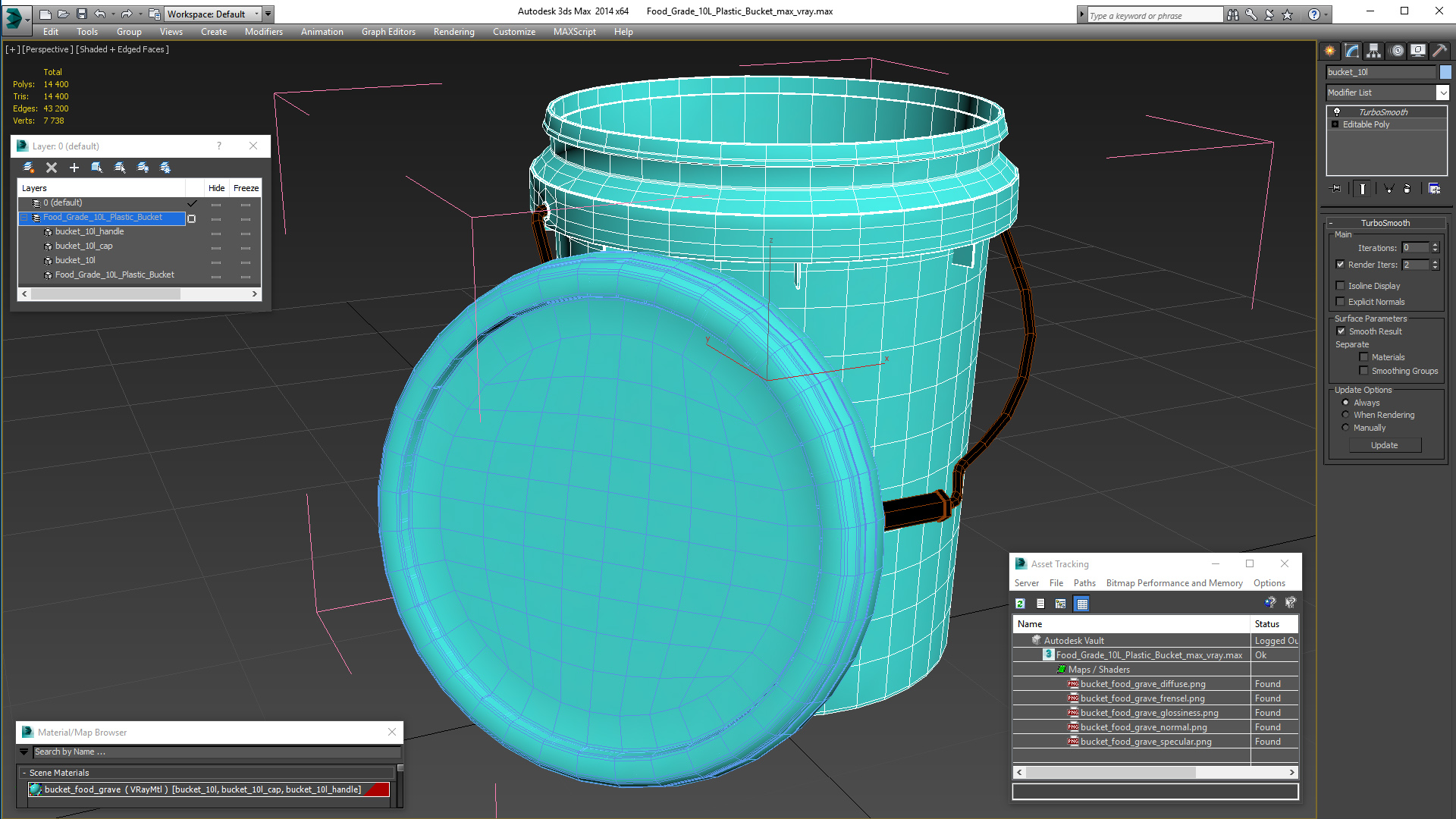Click the Highlight Selected Objects' Layers icon
The image size is (1456, 819).
click(x=120, y=168)
